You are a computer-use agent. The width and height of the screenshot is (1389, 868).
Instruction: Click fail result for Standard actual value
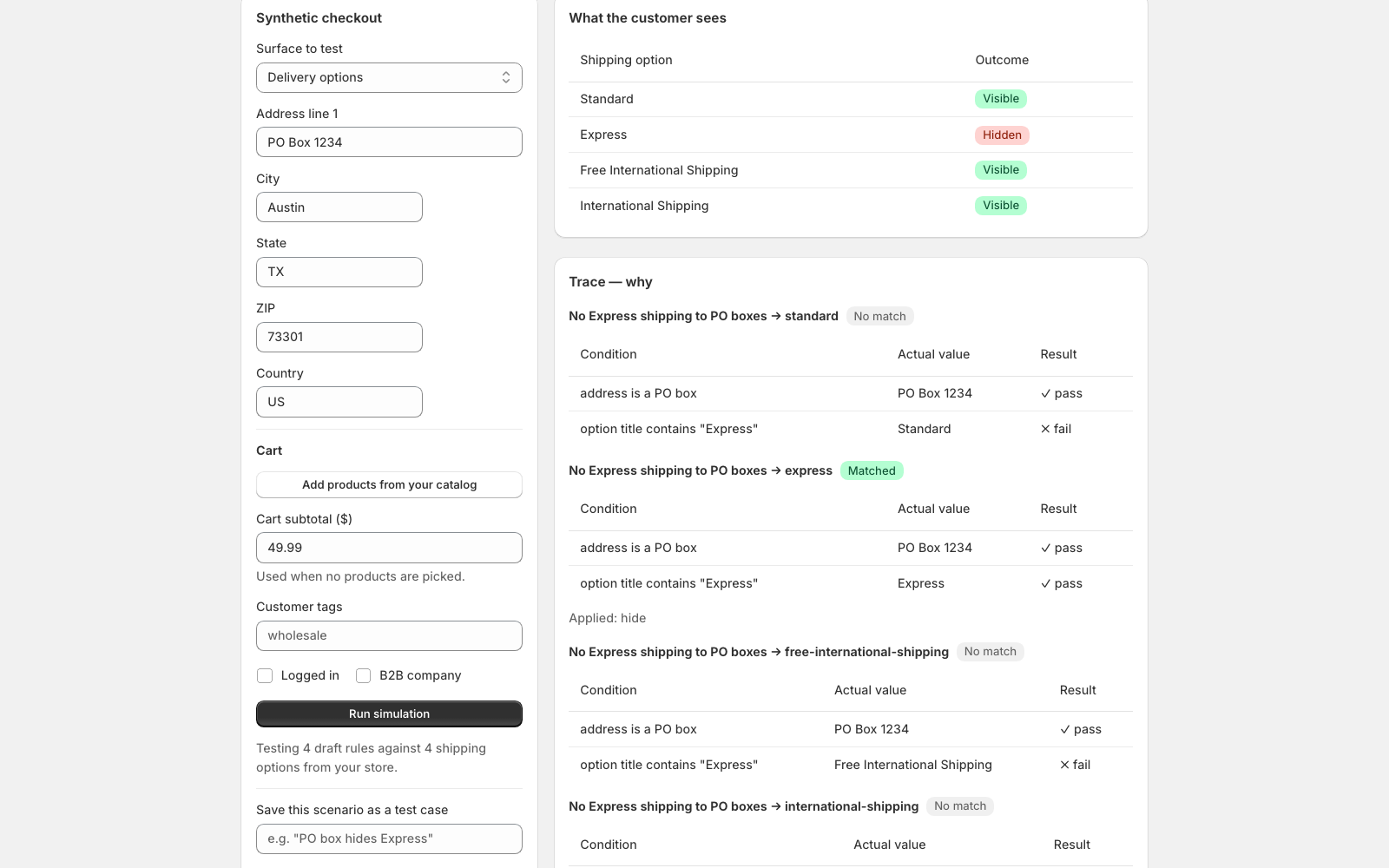[1056, 429]
